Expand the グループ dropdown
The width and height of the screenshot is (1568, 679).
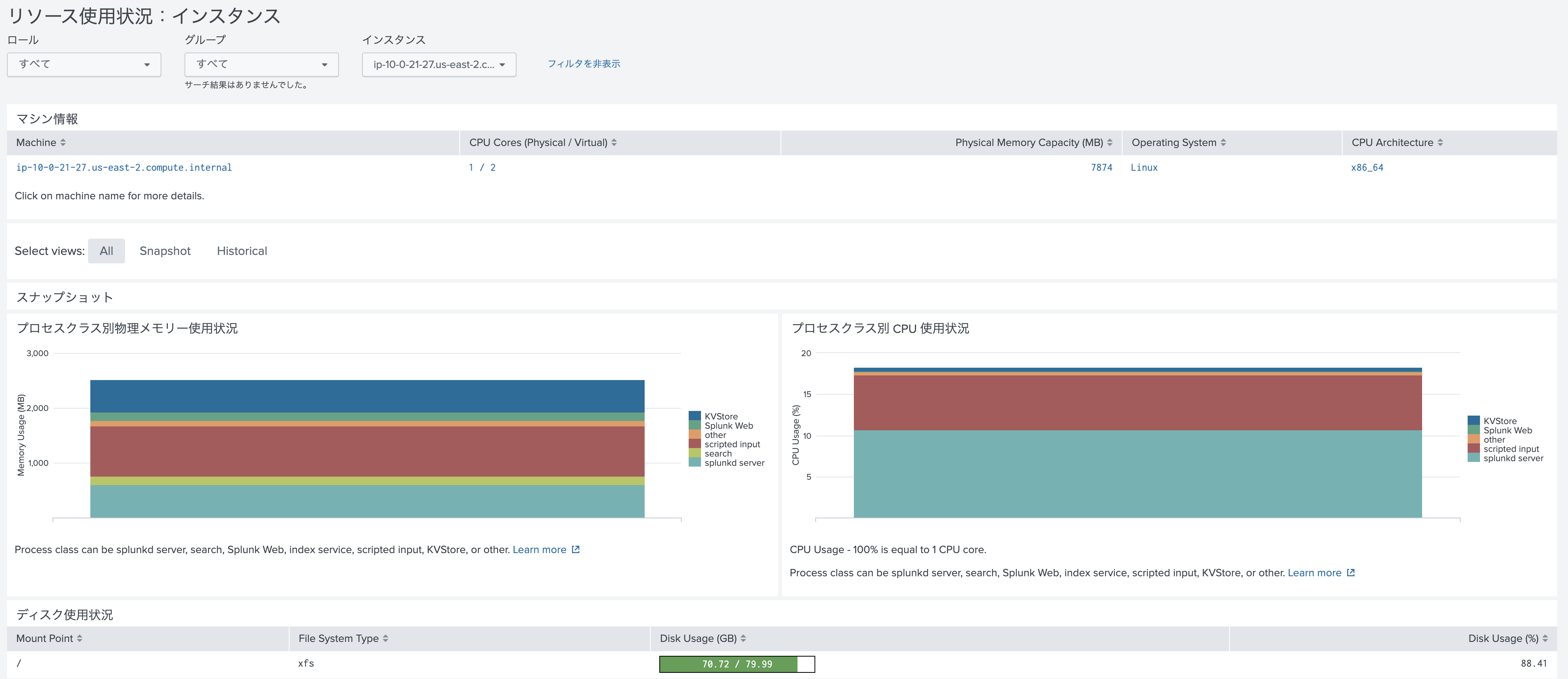click(x=261, y=65)
